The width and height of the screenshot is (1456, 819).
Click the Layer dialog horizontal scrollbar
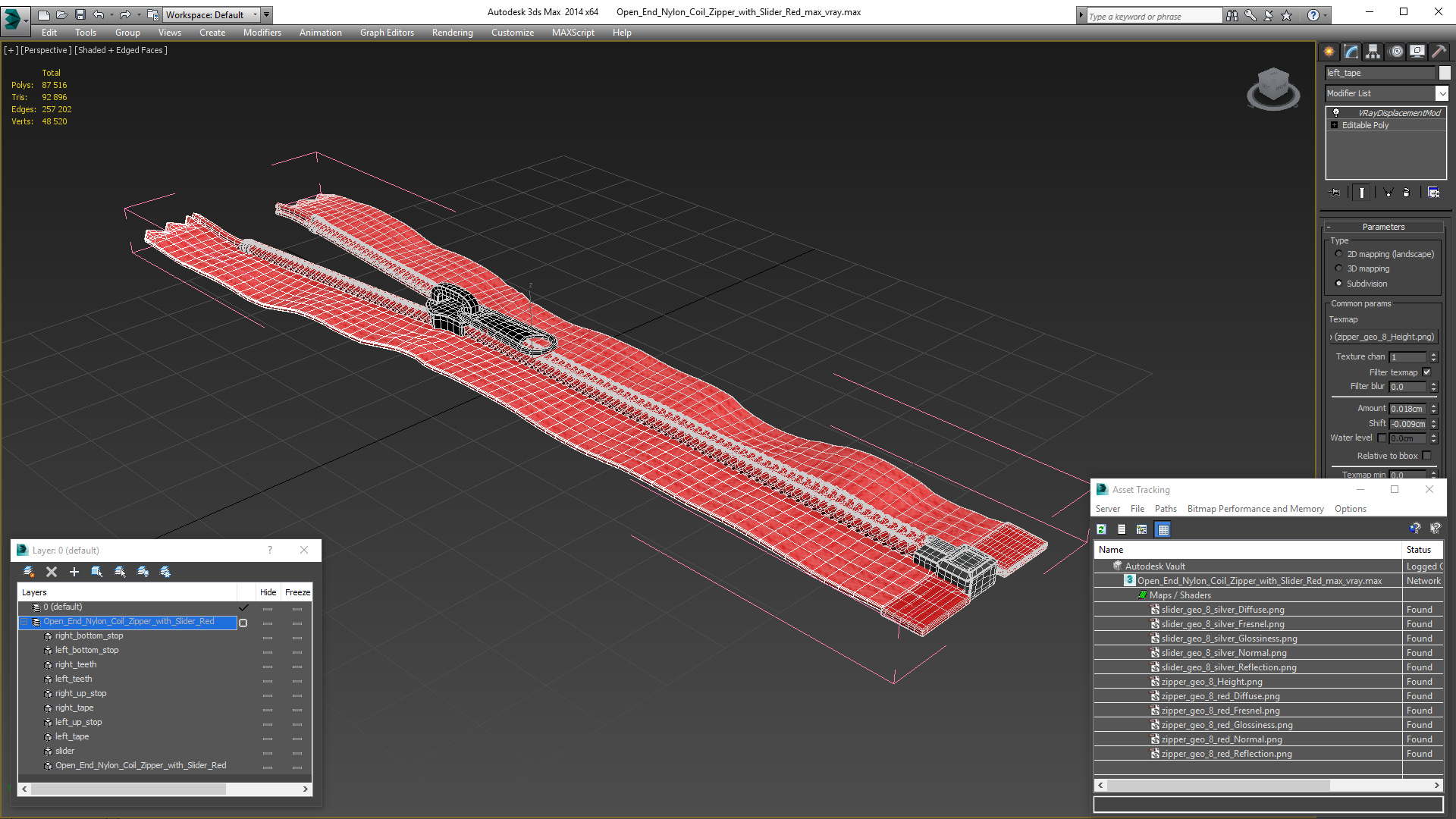coord(165,789)
